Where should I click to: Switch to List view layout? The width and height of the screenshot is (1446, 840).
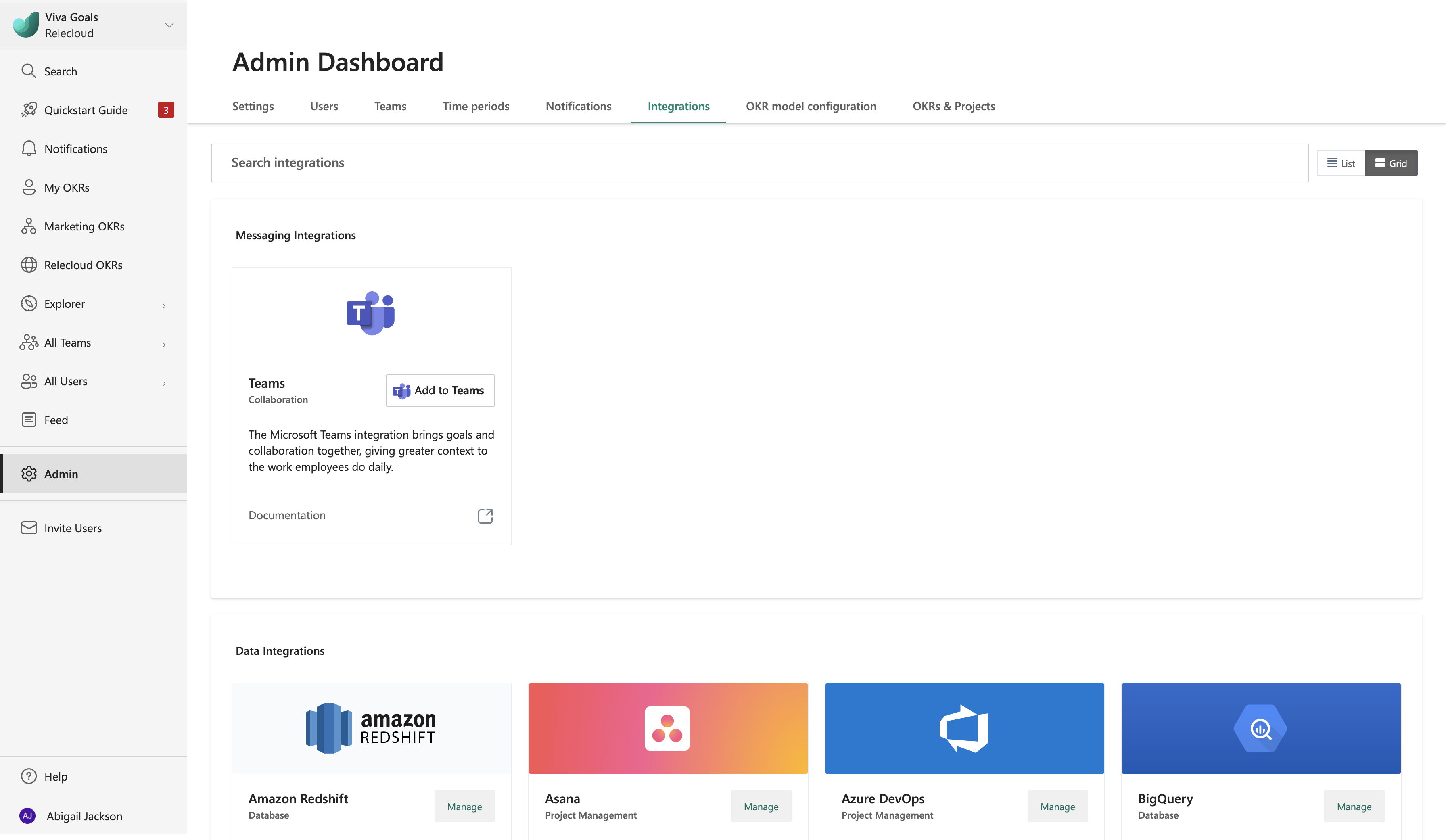click(x=1341, y=162)
